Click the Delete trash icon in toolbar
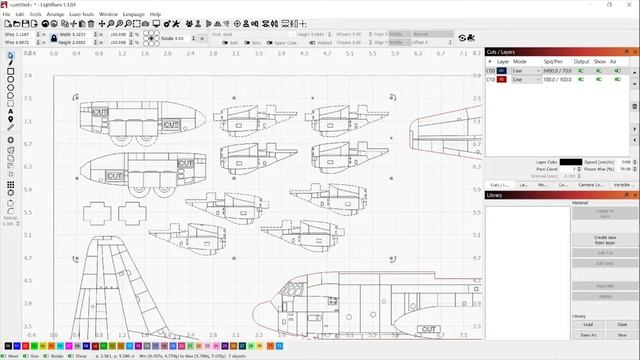 (x=91, y=24)
